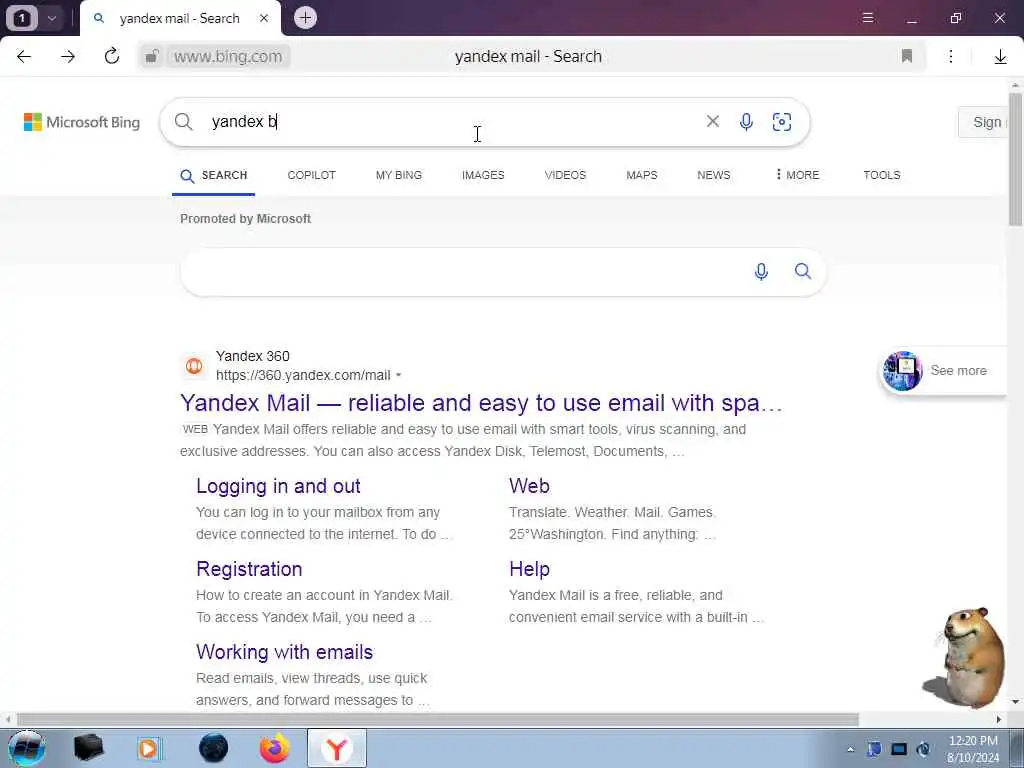Open the Windows Start button
This screenshot has width=1024, height=768.
(26, 748)
